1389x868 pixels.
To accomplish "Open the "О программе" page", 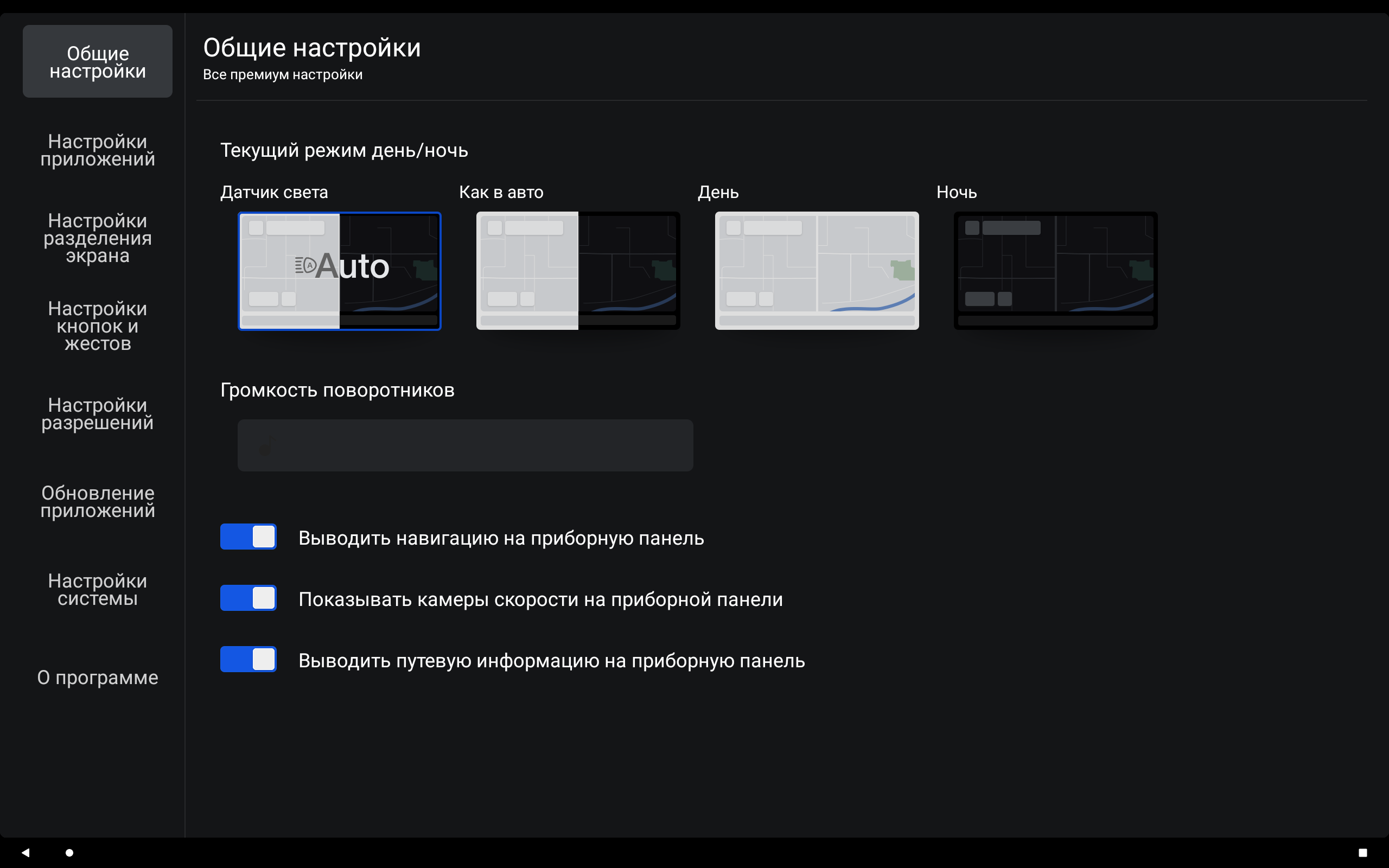I will pos(98,678).
